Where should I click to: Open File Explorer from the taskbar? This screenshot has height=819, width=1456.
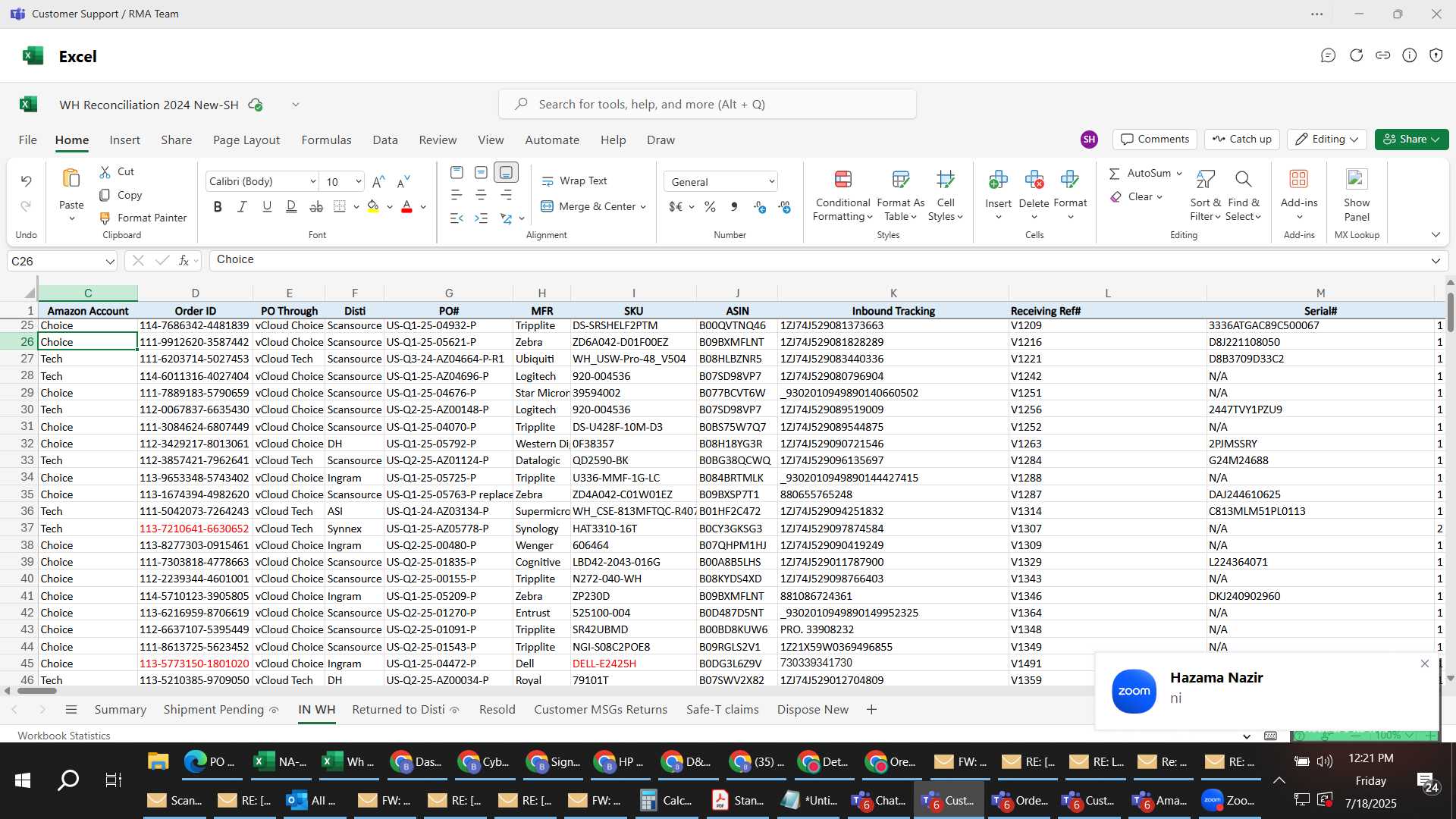click(158, 761)
